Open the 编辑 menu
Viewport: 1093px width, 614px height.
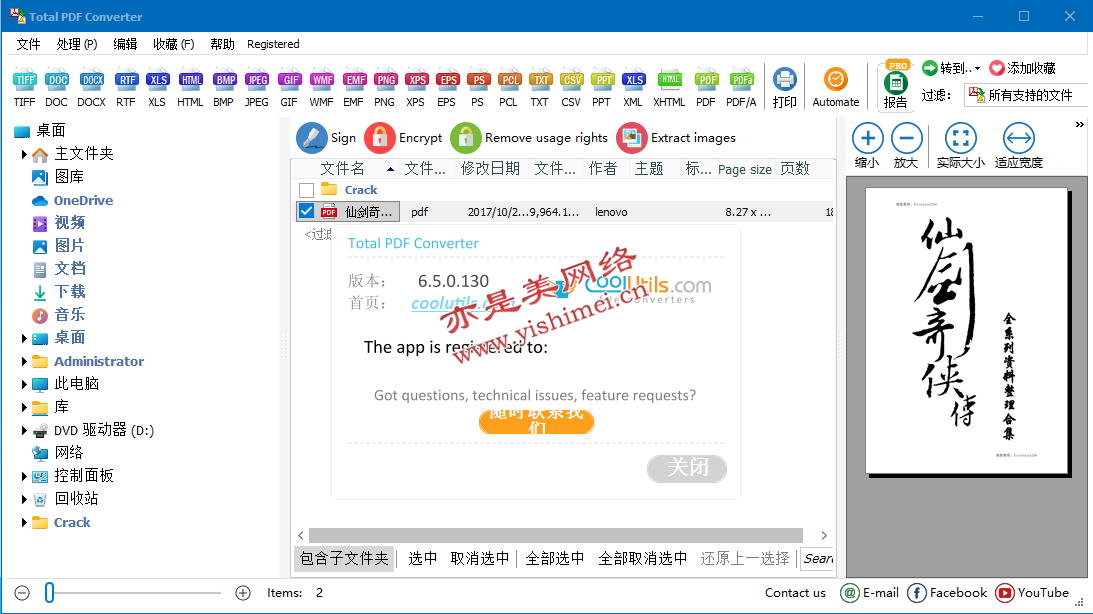(125, 44)
